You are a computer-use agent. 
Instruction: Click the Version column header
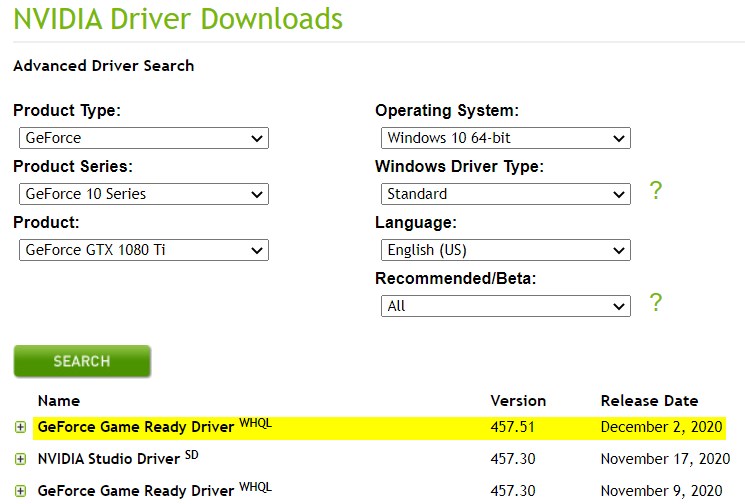518,400
